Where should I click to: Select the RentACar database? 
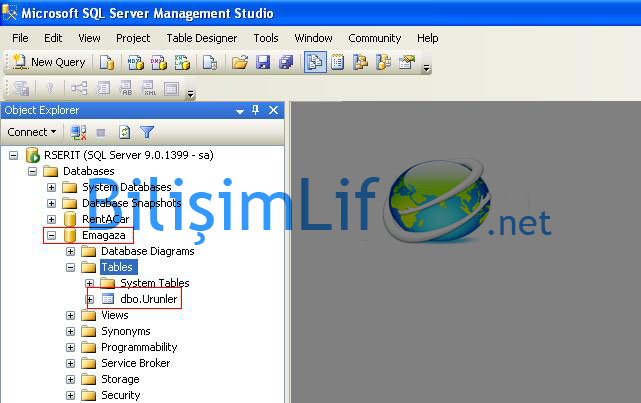pos(105,219)
